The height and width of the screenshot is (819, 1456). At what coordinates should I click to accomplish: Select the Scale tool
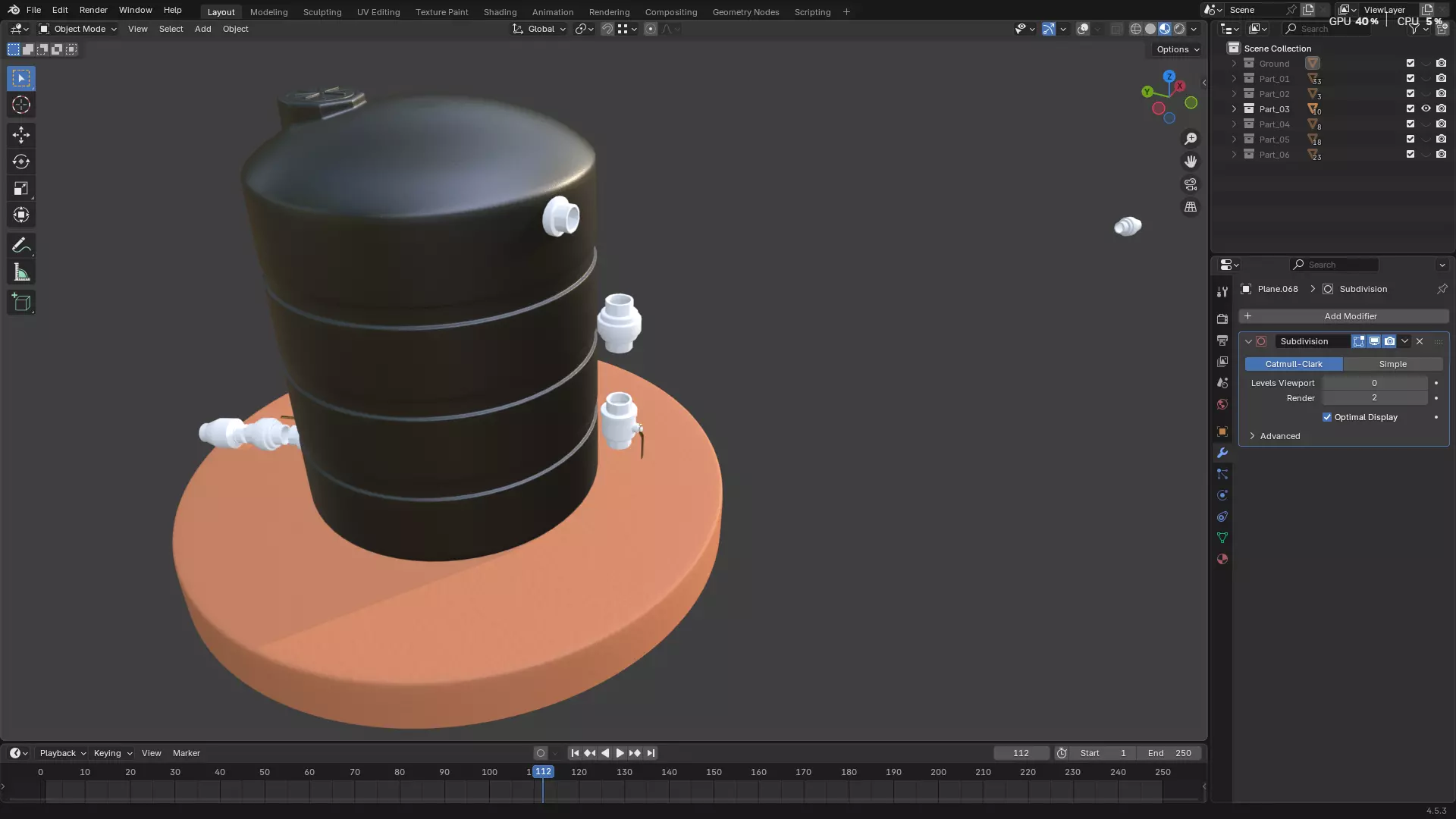click(21, 188)
